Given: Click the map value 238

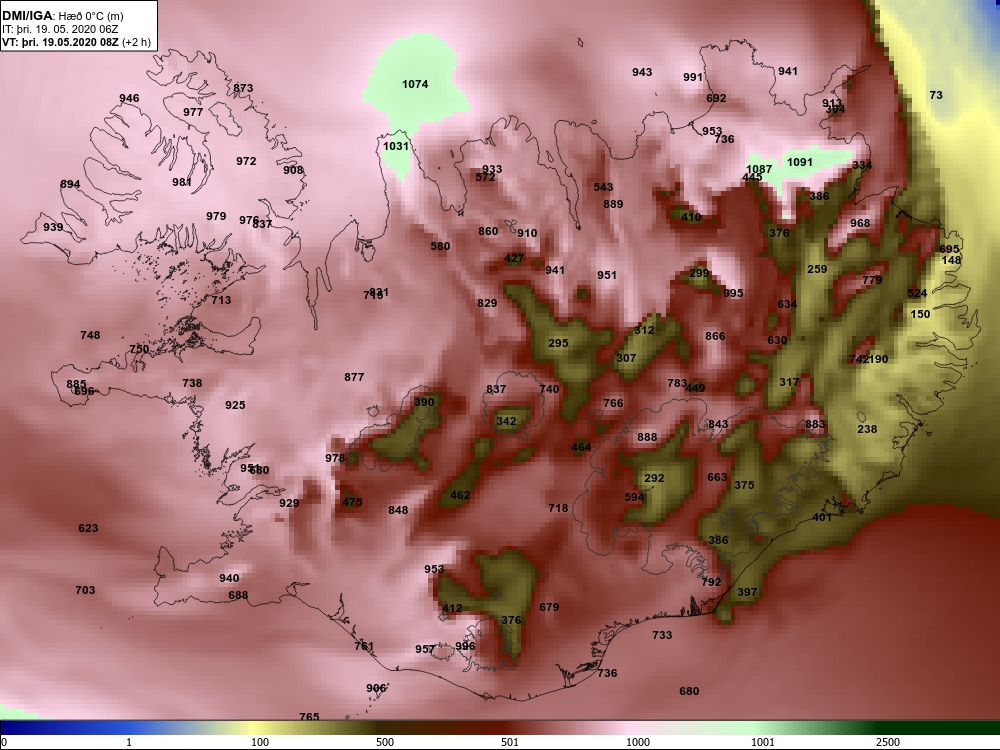Looking at the screenshot, I should [867, 429].
